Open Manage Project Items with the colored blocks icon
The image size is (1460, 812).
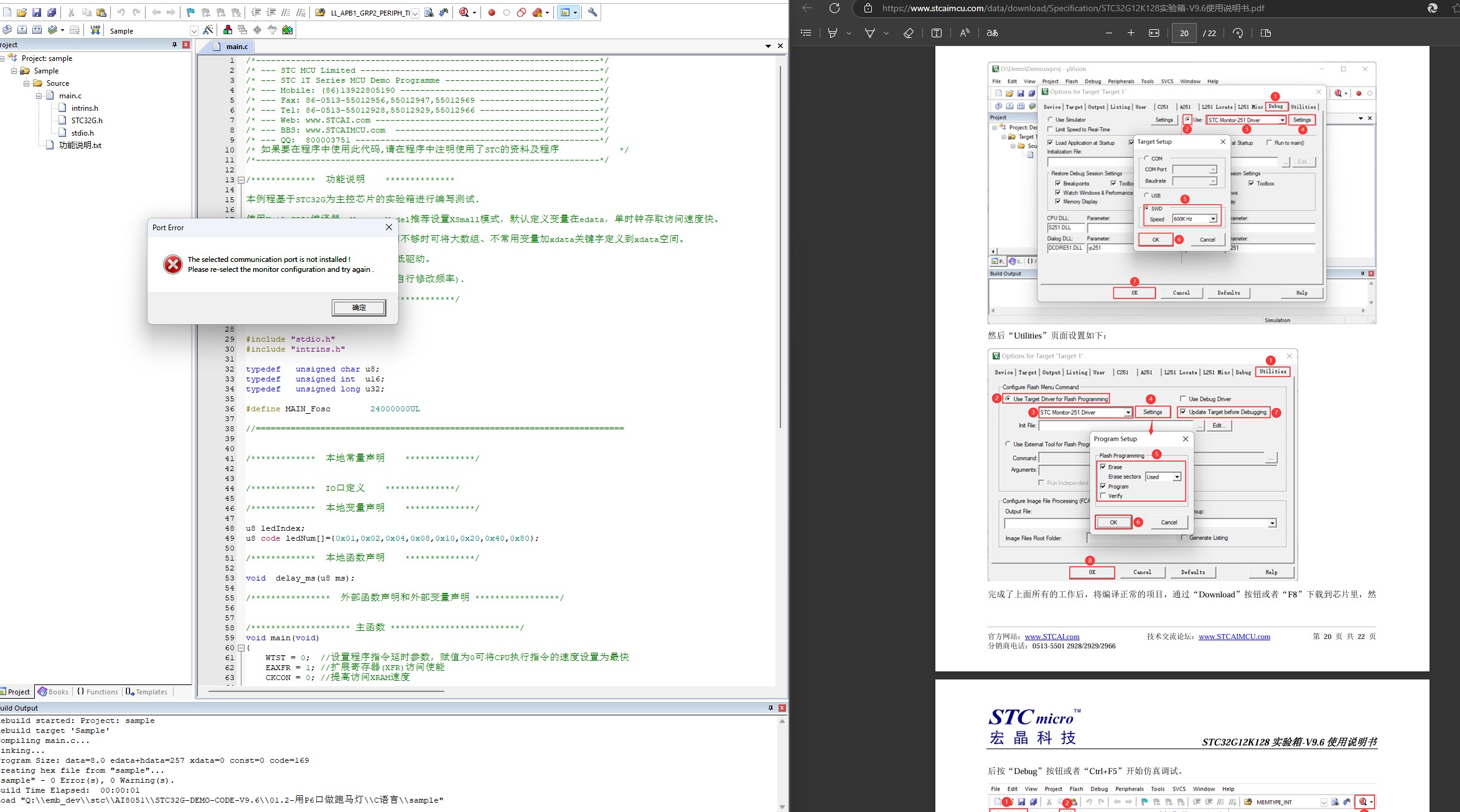228,30
